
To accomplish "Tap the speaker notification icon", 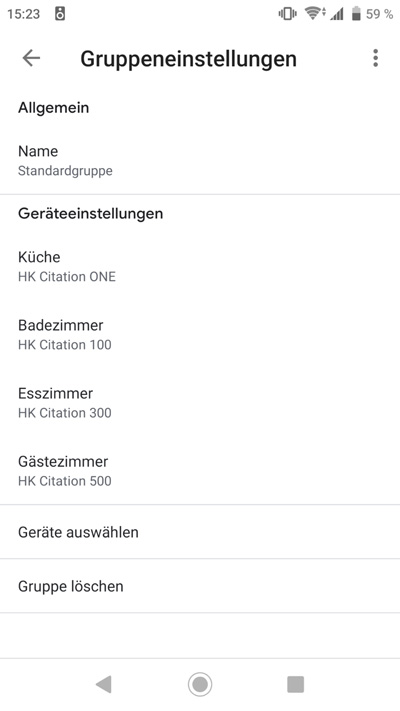I will [60, 14].
